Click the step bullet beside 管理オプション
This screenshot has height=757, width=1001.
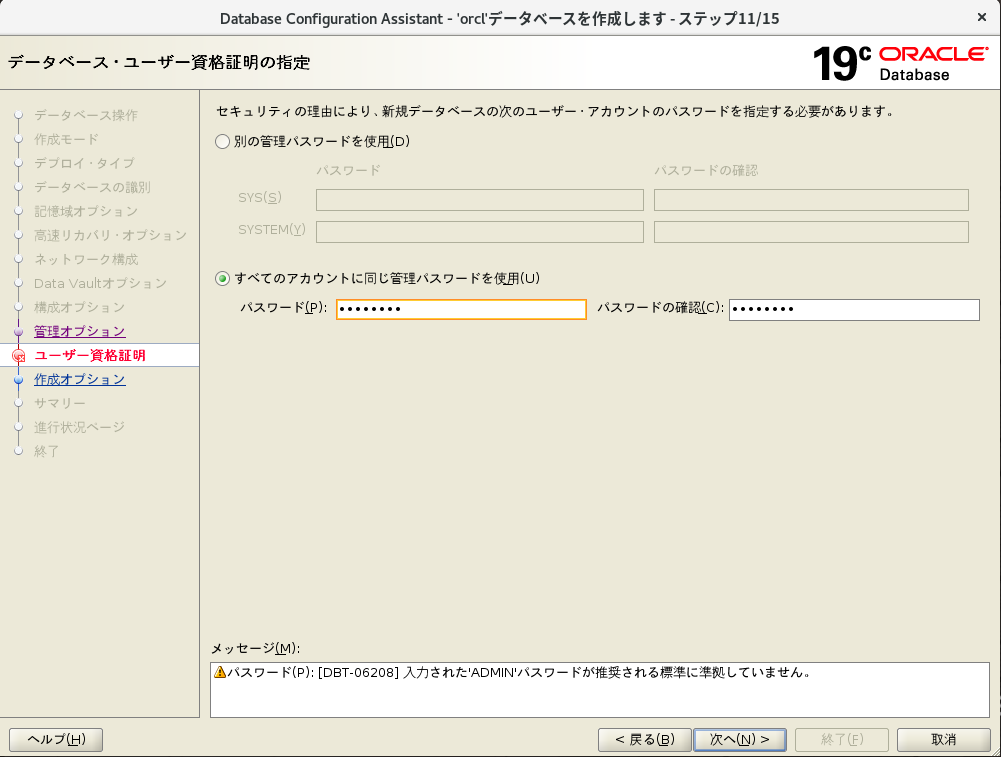tap(18, 332)
